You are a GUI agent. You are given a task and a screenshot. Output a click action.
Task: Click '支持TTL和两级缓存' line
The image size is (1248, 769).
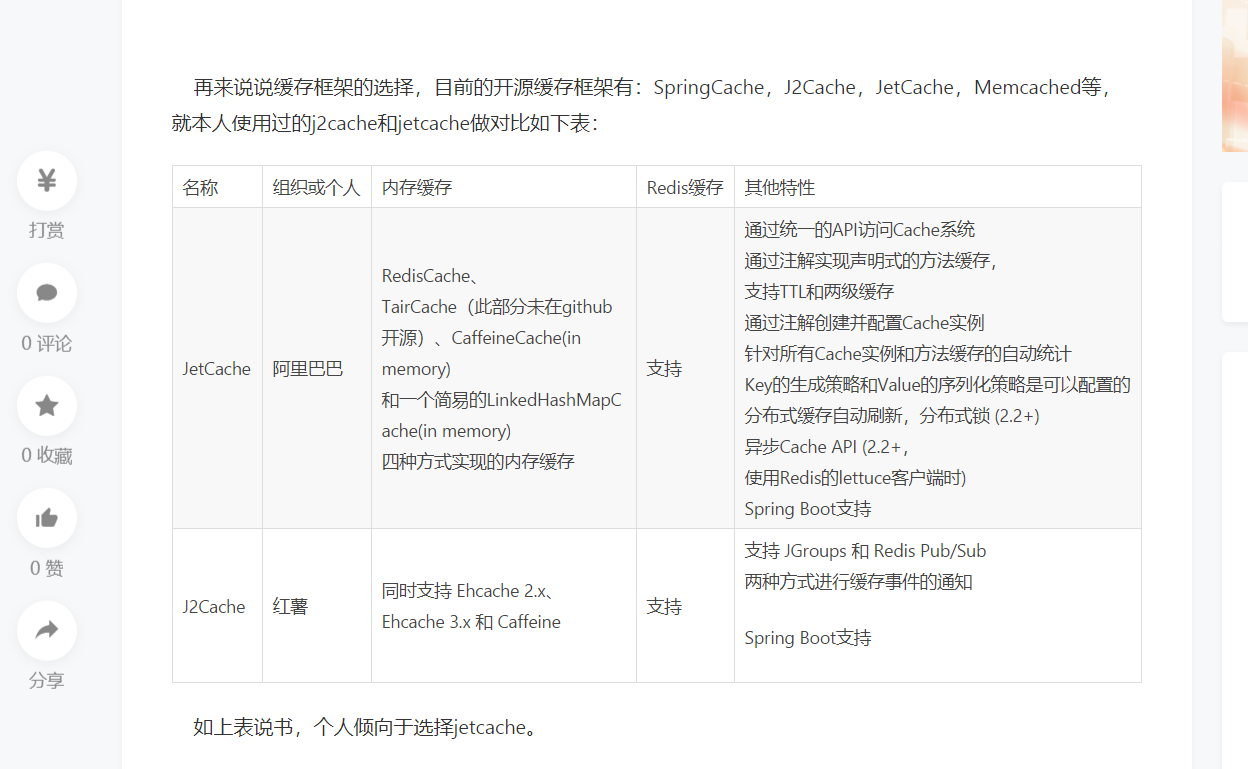[x=819, y=292]
